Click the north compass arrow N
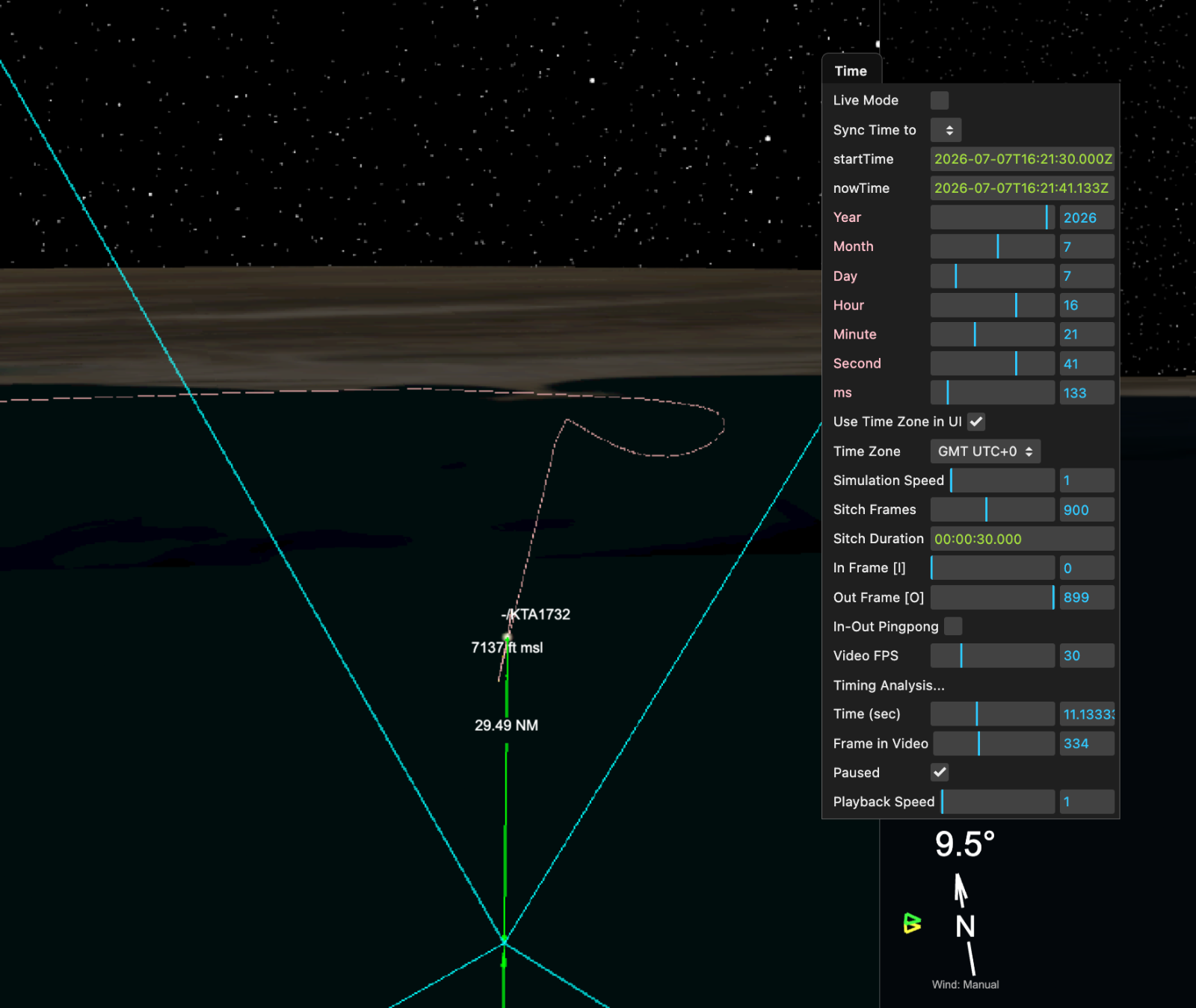The width and height of the screenshot is (1196, 1008). pyautogui.click(x=965, y=927)
